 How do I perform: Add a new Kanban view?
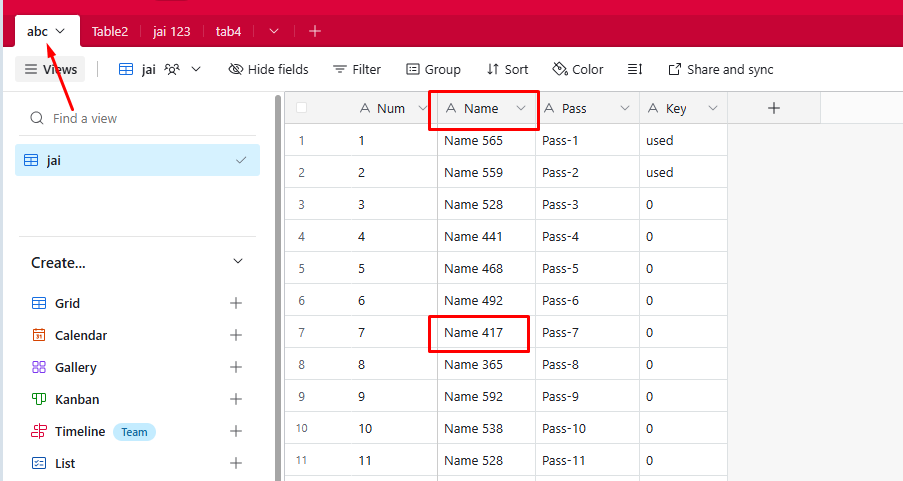tap(236, 400)
